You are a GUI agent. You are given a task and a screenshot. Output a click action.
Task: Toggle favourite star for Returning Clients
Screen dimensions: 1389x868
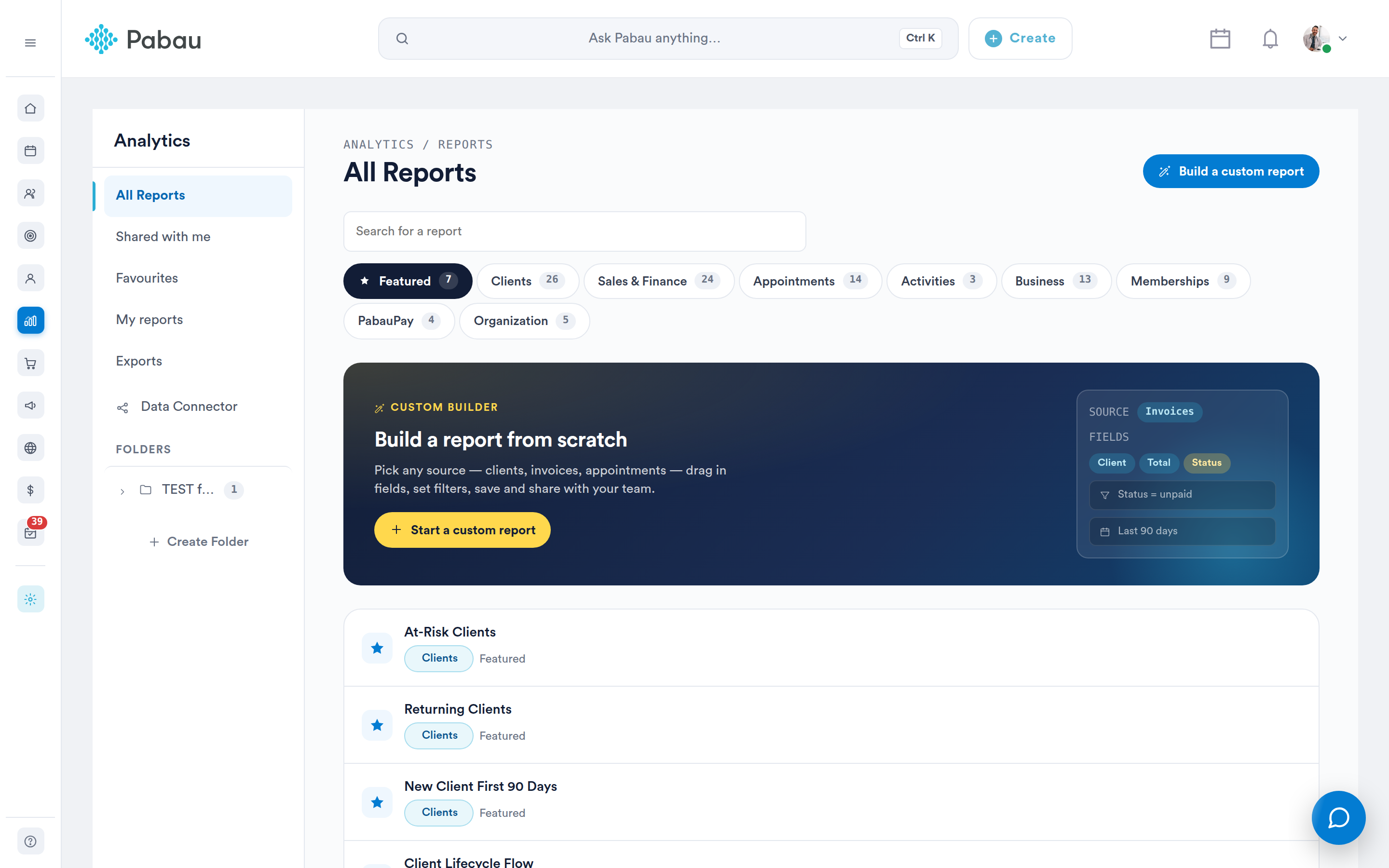[x=377, y=725]
